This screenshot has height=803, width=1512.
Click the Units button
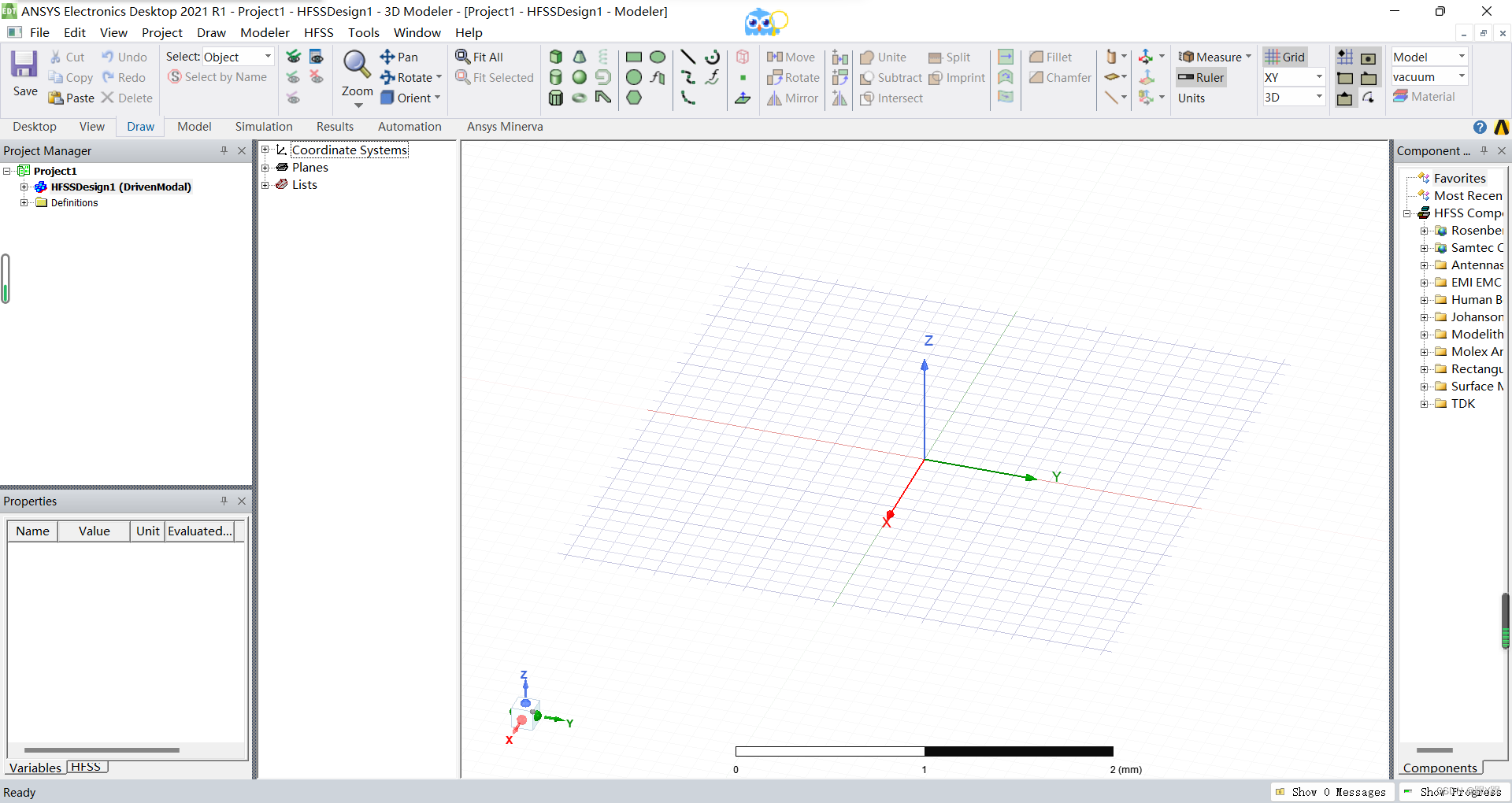coord(1191,98)
